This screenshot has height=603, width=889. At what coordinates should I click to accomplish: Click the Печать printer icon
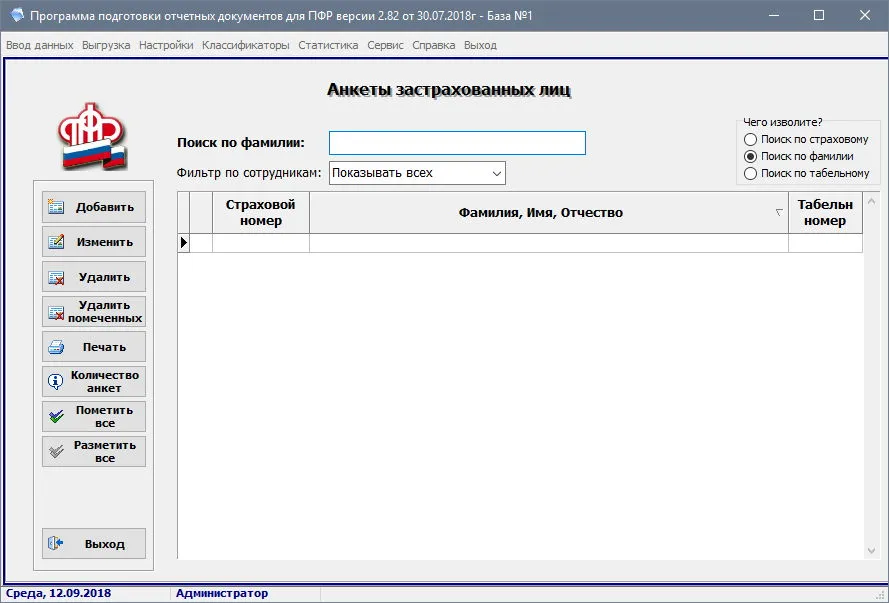click(x=56, y=347)
